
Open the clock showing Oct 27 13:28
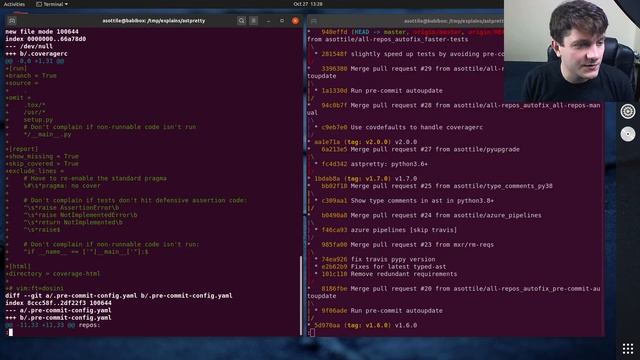(308, 4)
